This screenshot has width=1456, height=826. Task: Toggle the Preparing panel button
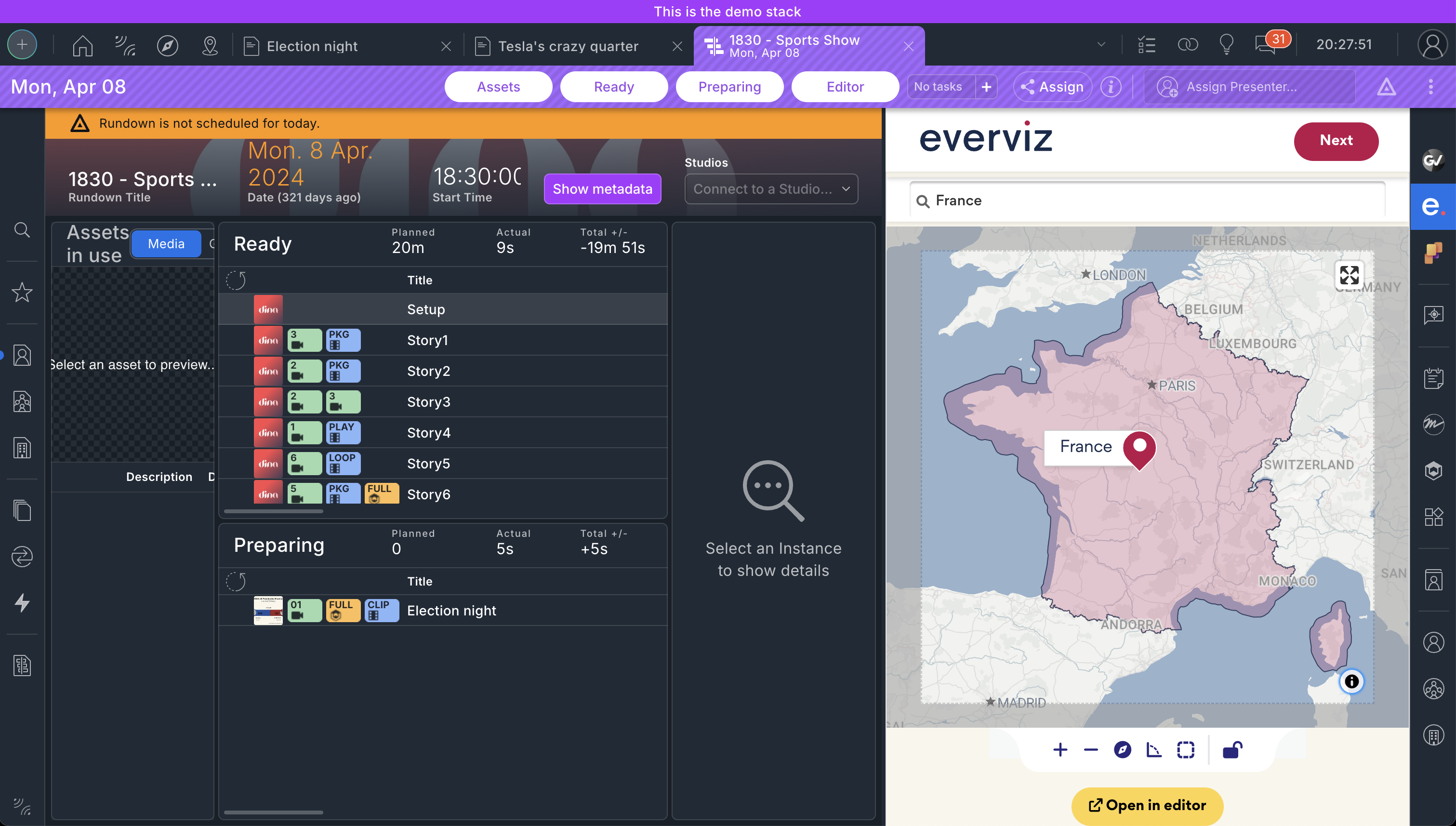729,87
